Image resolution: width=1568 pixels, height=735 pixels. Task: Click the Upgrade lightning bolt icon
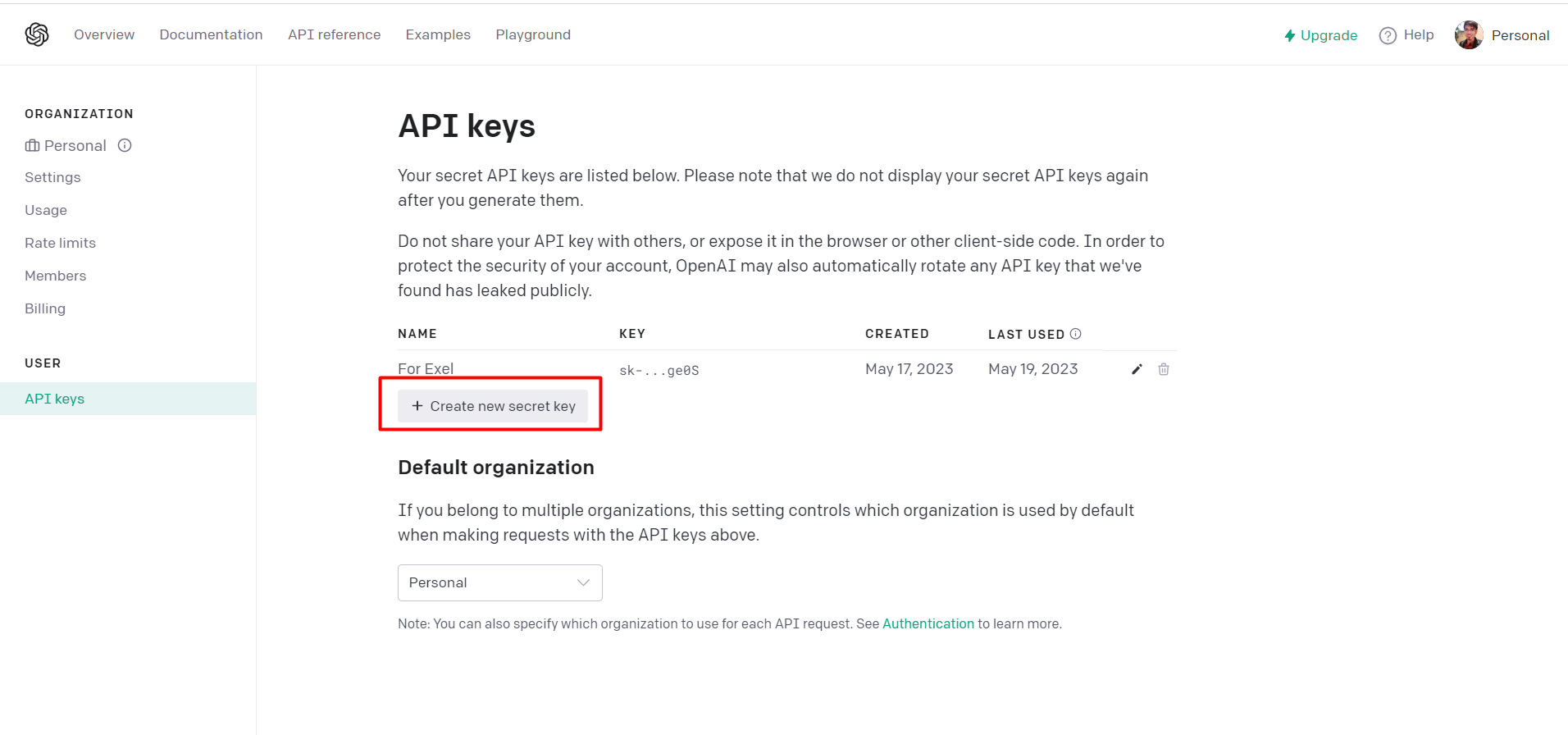[x=1289, y=35]
